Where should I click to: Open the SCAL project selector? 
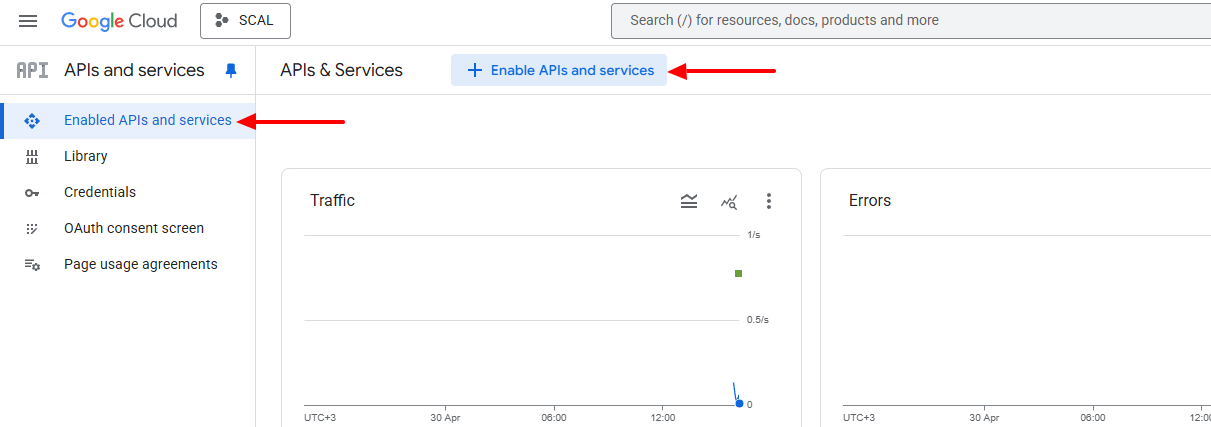pos(245,21)
